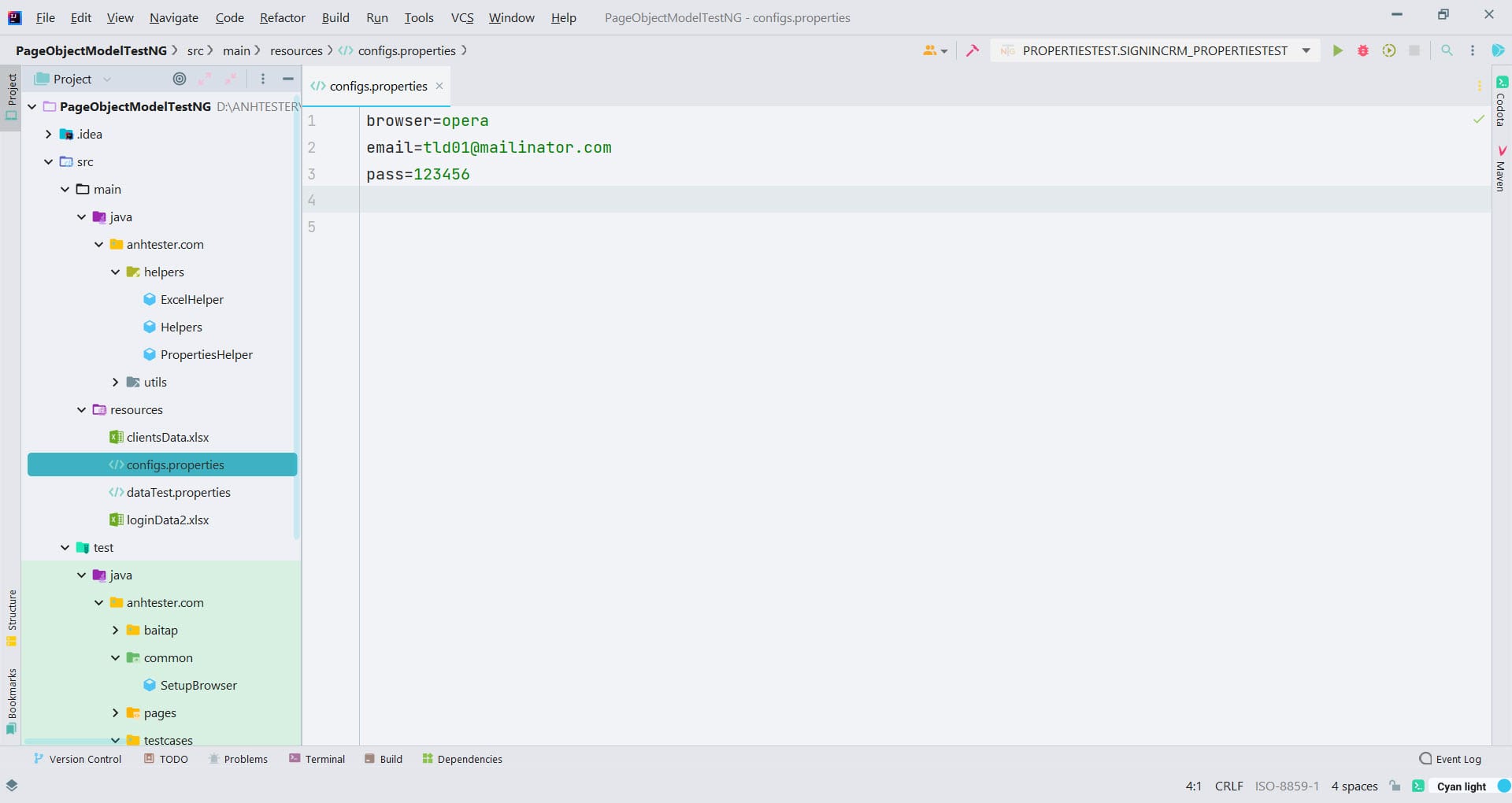Image resolution: width=1512 pixels, height=803 pixels.
Task: Expand the pages folder
Action: tap(116, 712)
